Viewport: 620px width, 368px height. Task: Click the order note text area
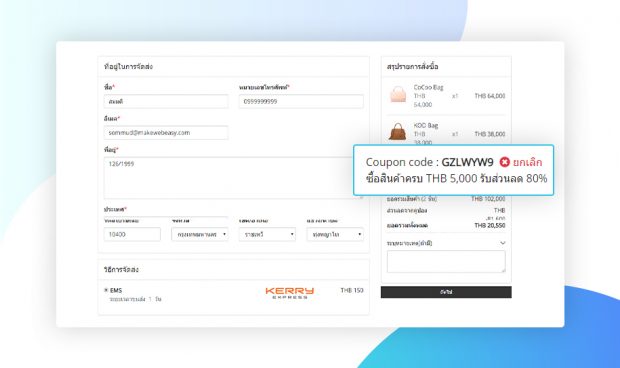446,262
